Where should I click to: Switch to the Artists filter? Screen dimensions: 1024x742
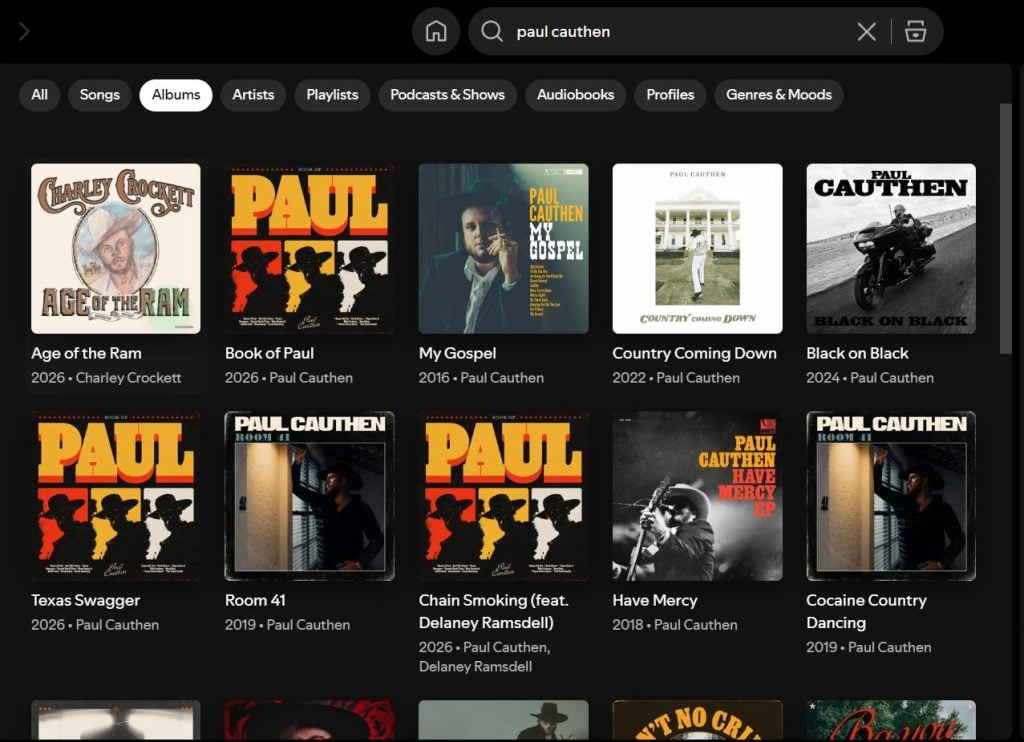point(253,95)
